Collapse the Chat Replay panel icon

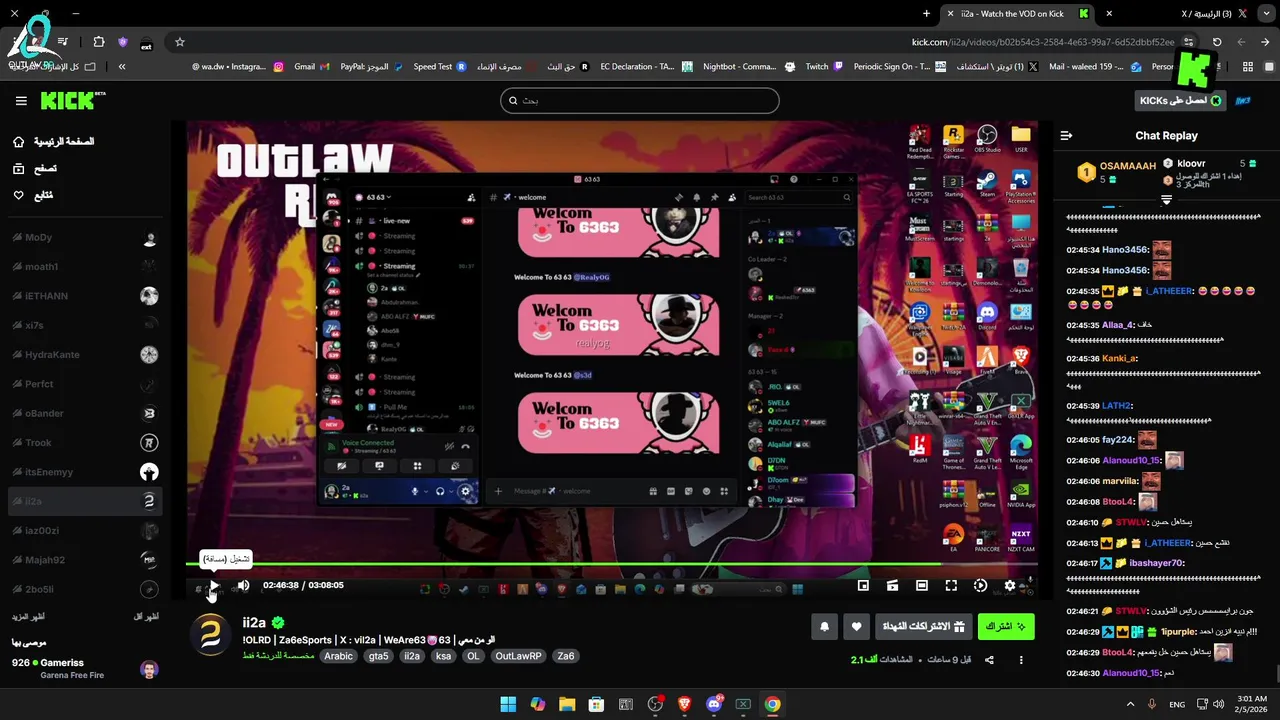click(1066, 136)
